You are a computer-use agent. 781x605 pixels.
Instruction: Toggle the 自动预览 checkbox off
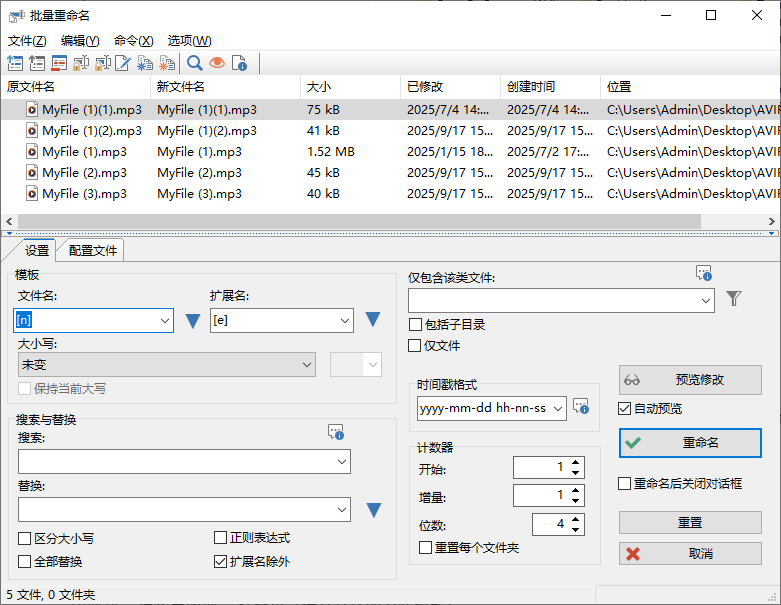[625, 409]
